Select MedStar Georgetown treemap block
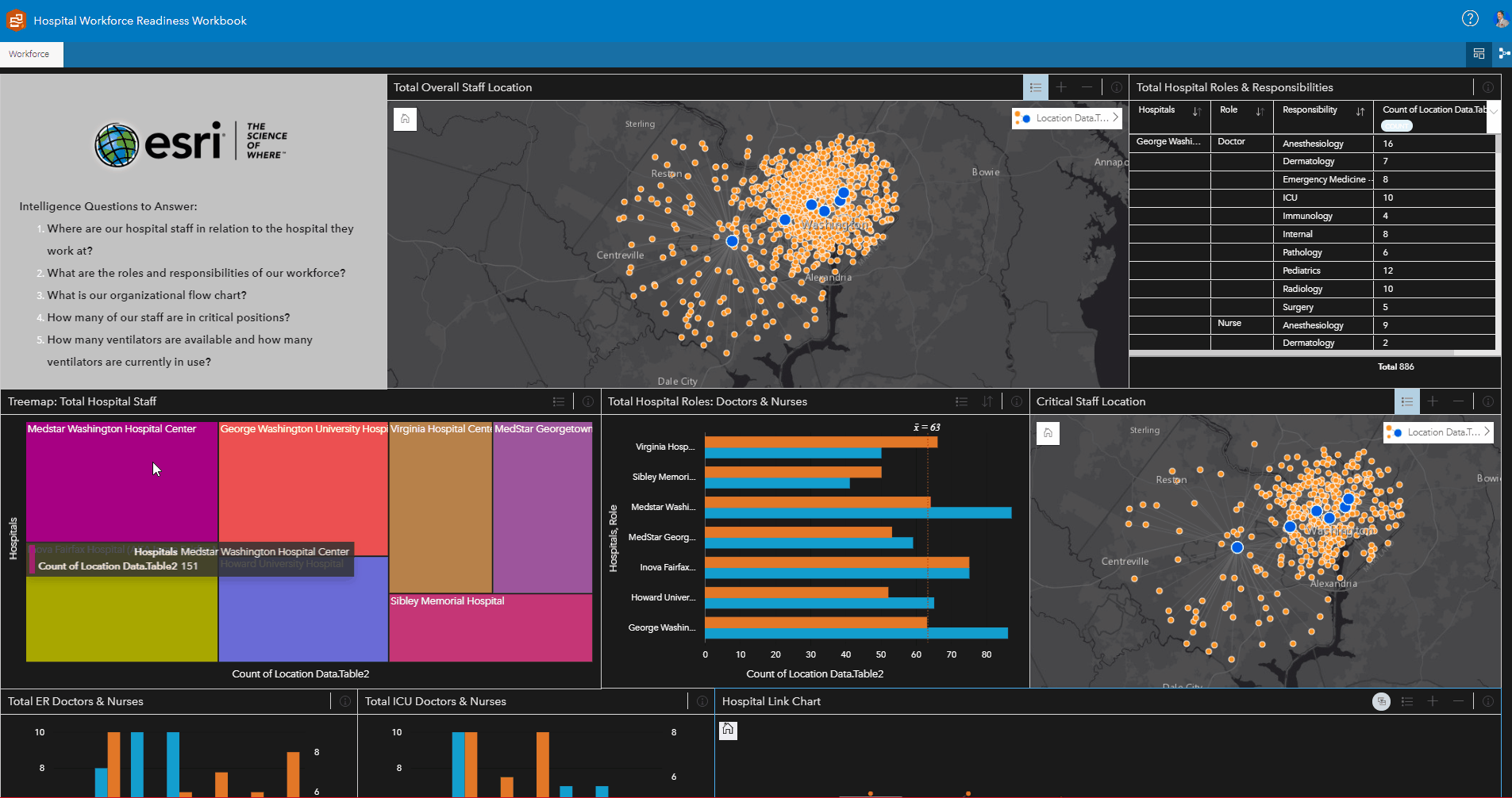 pos(543,507)
